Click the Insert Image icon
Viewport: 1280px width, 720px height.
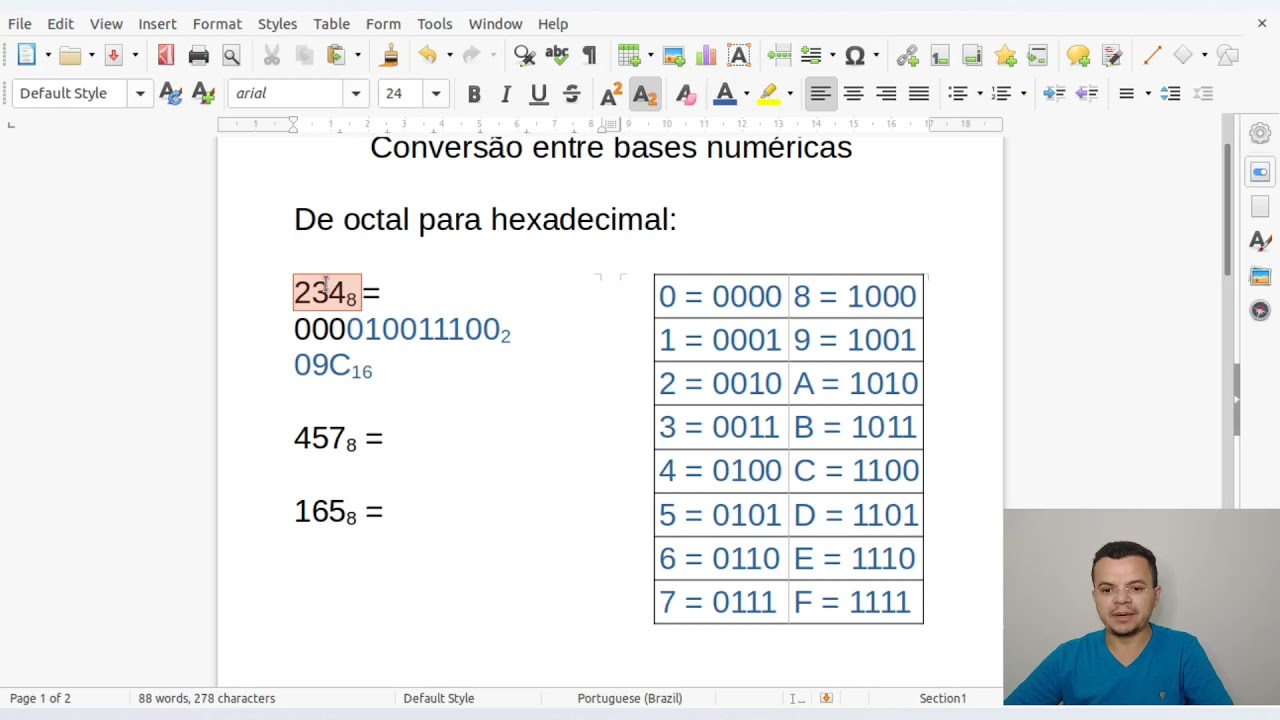[x=674, y=55]
